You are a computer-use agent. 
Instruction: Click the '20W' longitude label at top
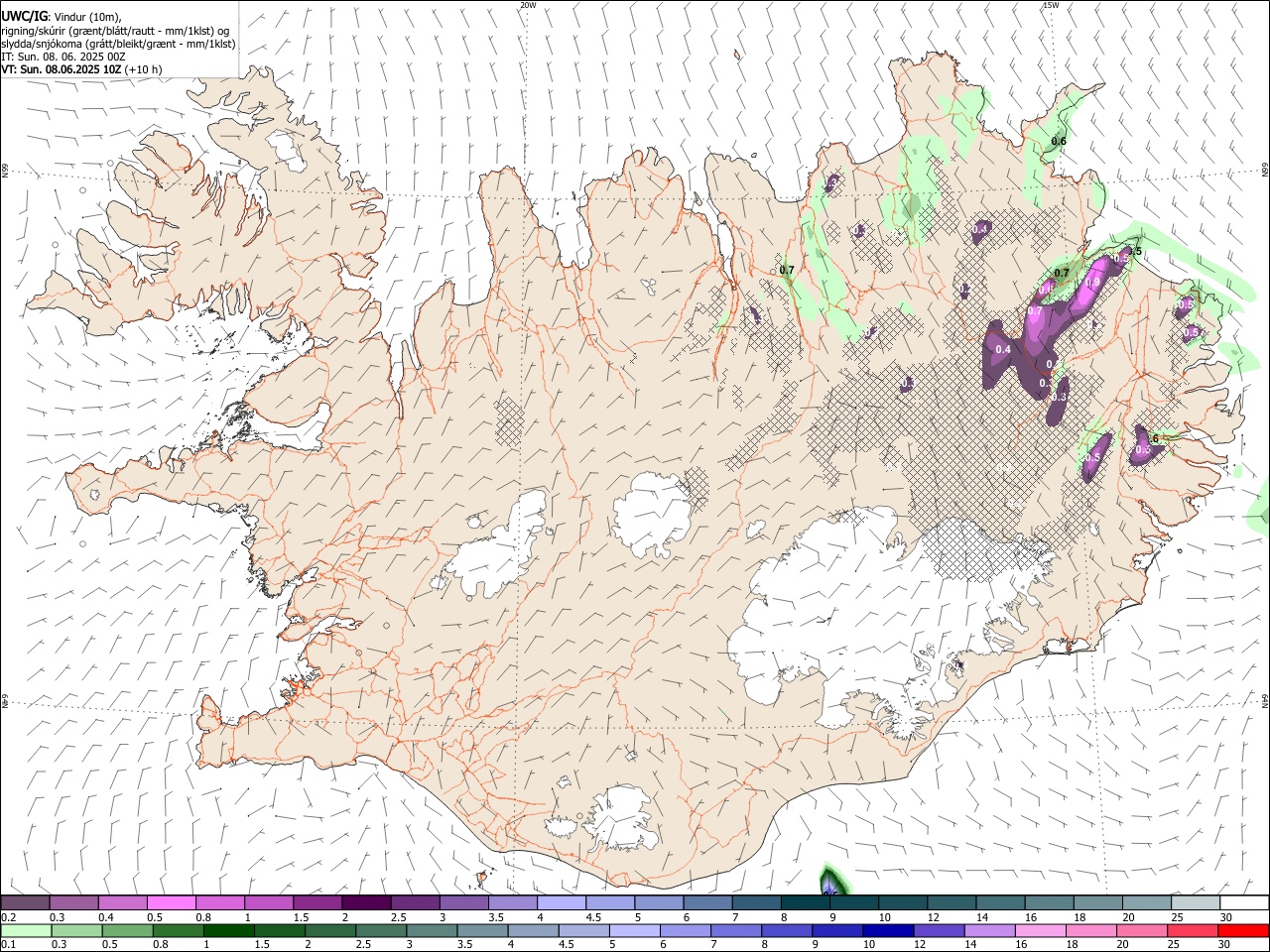(x=528, y=5)
